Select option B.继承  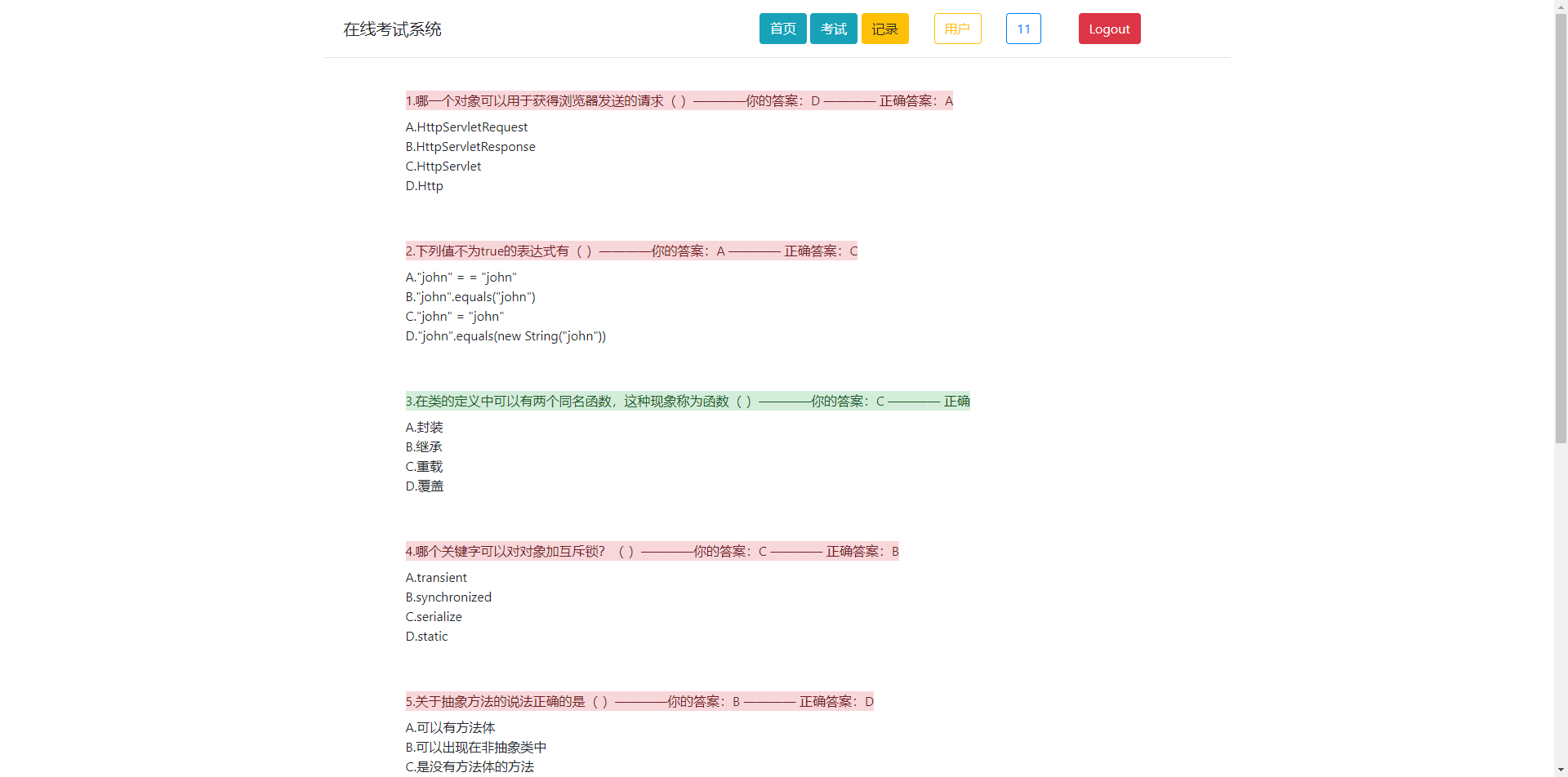tap(425, 447)
